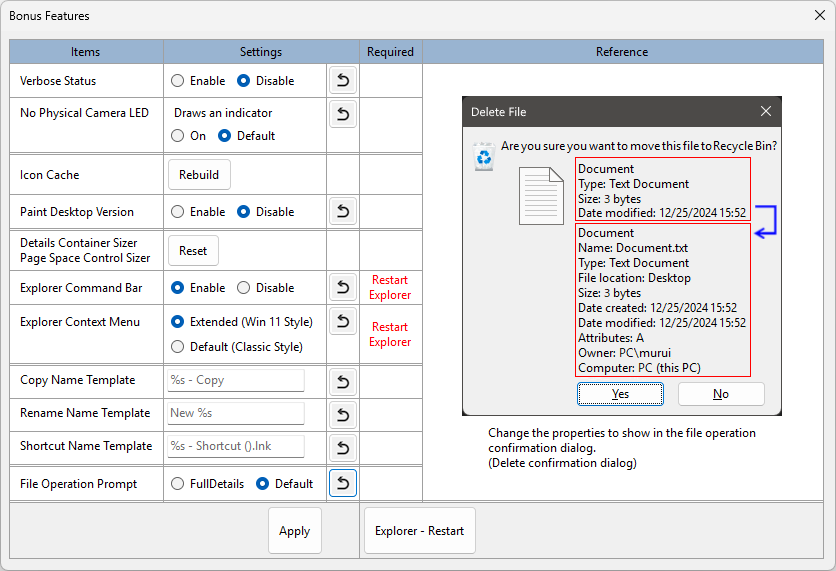Close the Delete File preview dialog
Screen dimensions: 836x571
(x=766, y=111)
